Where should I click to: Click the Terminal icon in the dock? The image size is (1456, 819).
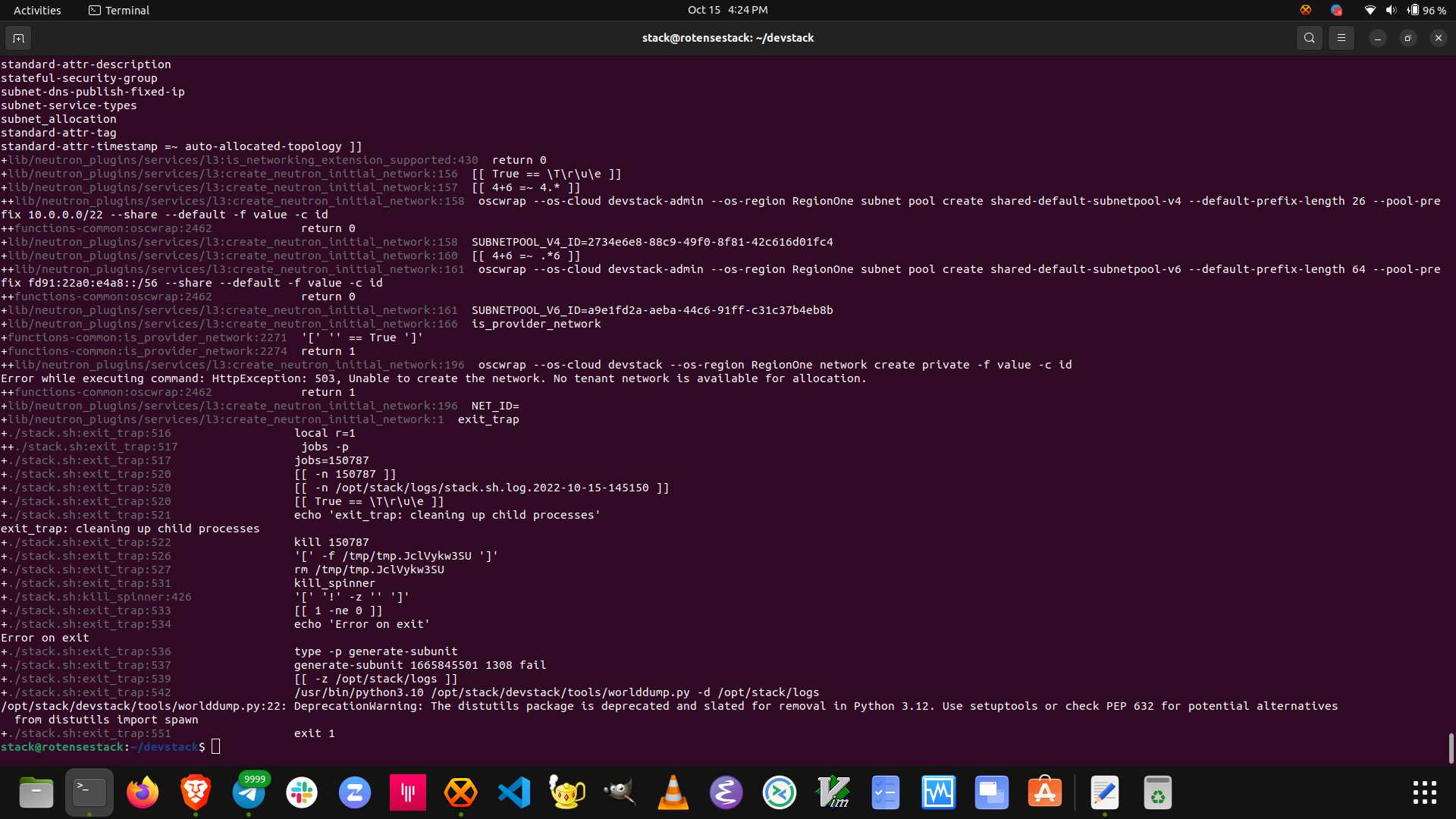[89, 792]
